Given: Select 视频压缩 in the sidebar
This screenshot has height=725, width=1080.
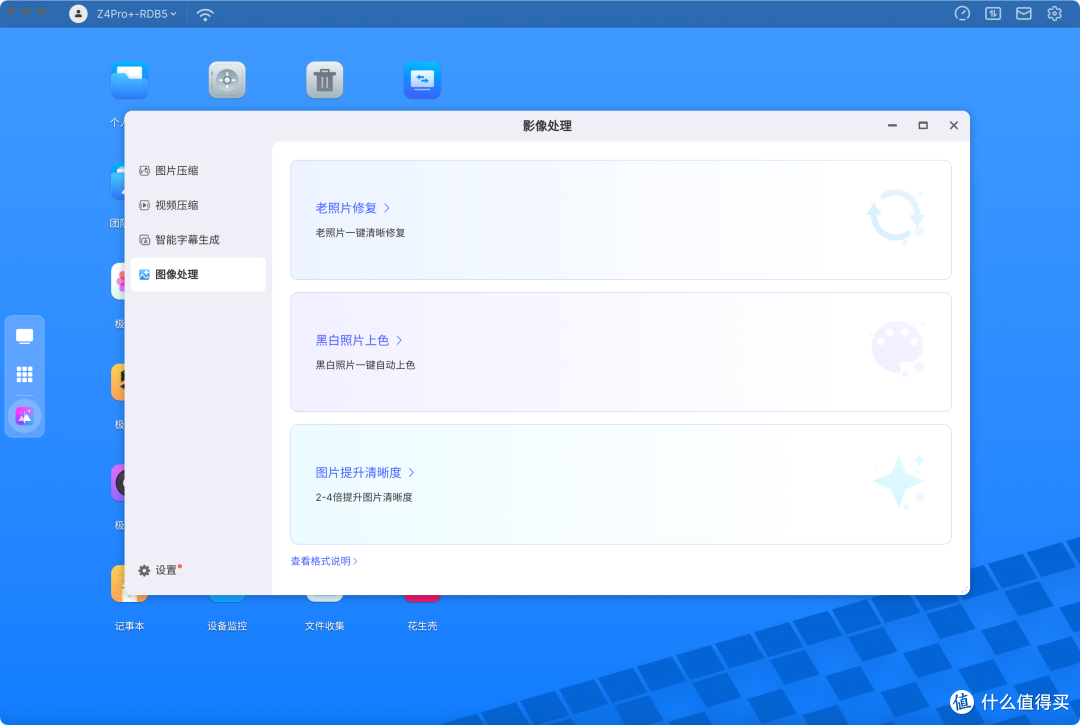Looking at the screenshot, I should pos(198,205).
